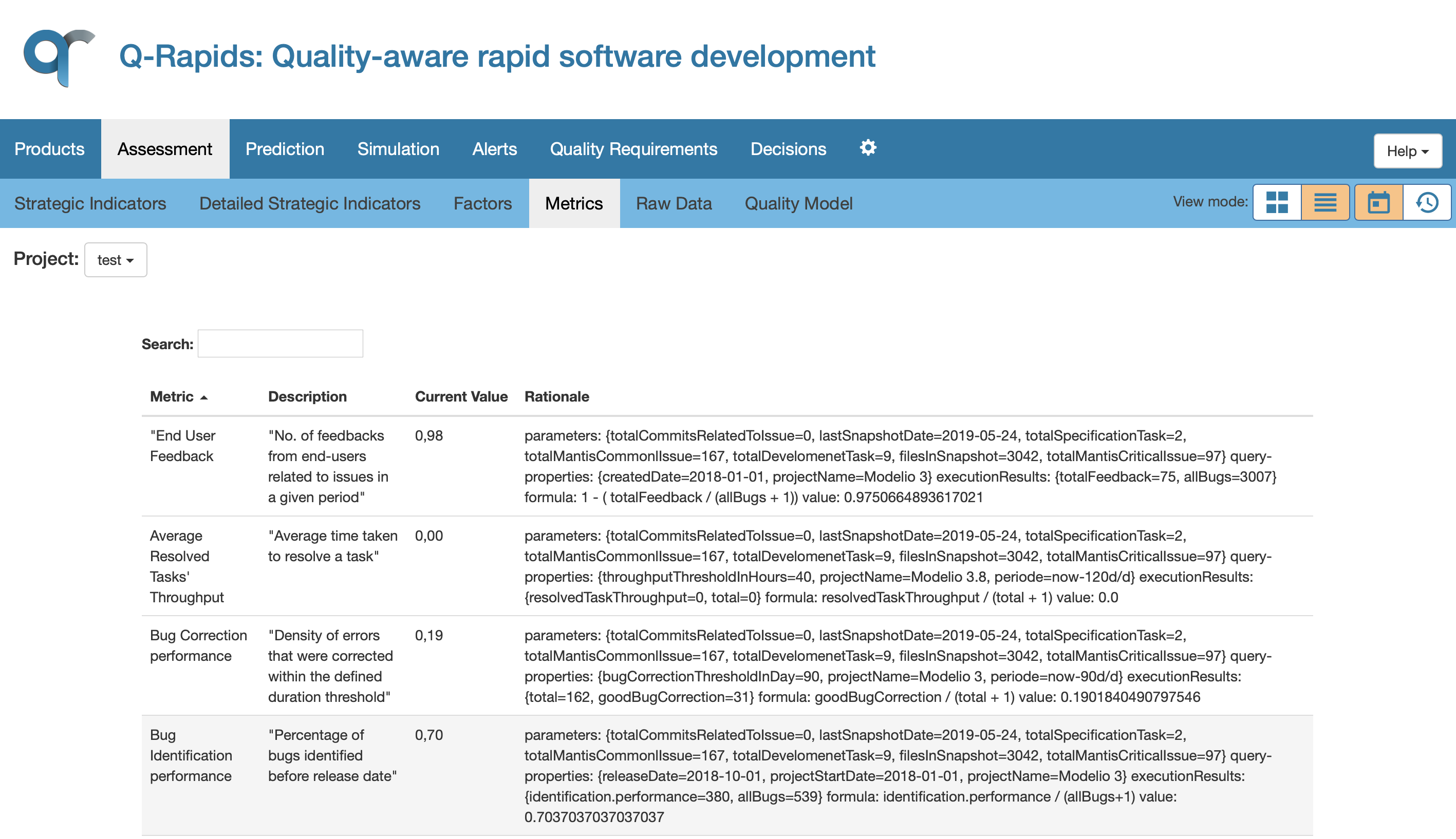Open the Alerts tab
This screenshot has width=1456, height=839.
click(x=495, y=149)
